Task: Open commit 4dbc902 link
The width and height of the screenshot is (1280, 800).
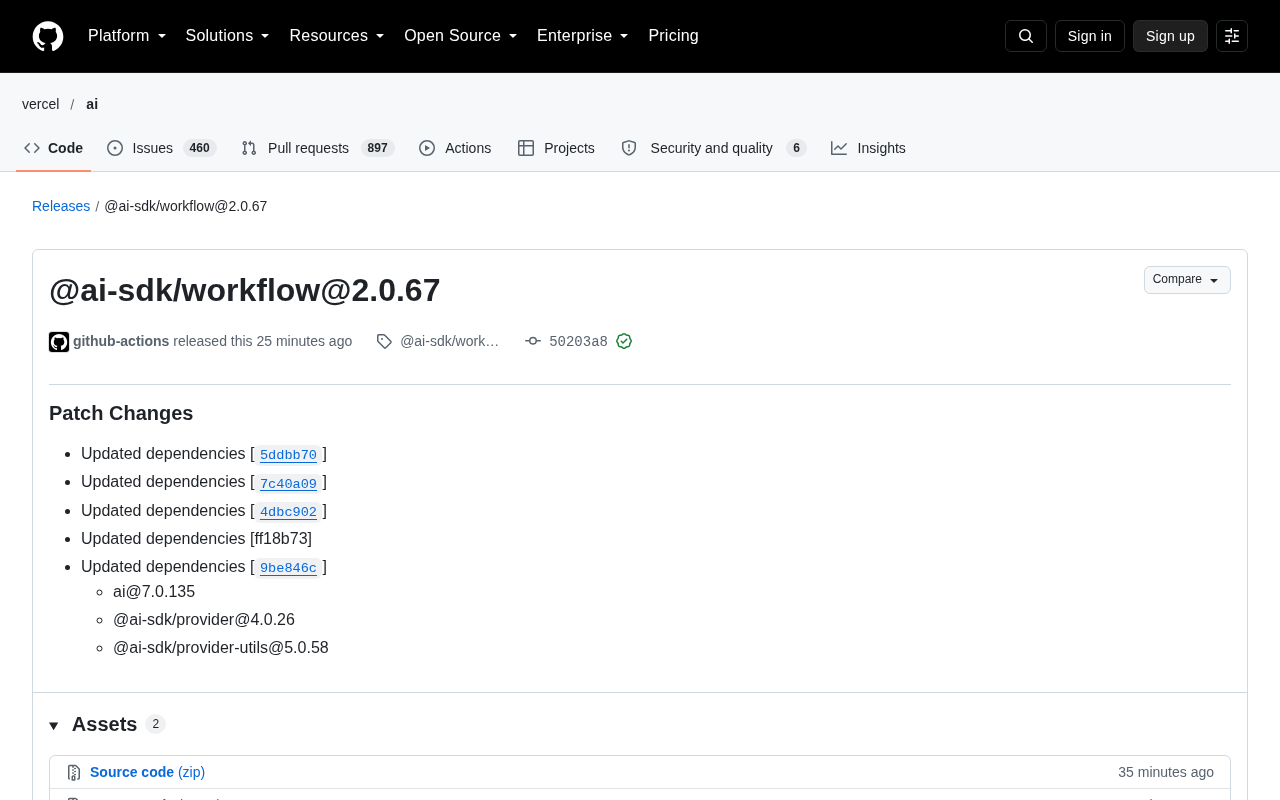Action: (x=288, y=512)
